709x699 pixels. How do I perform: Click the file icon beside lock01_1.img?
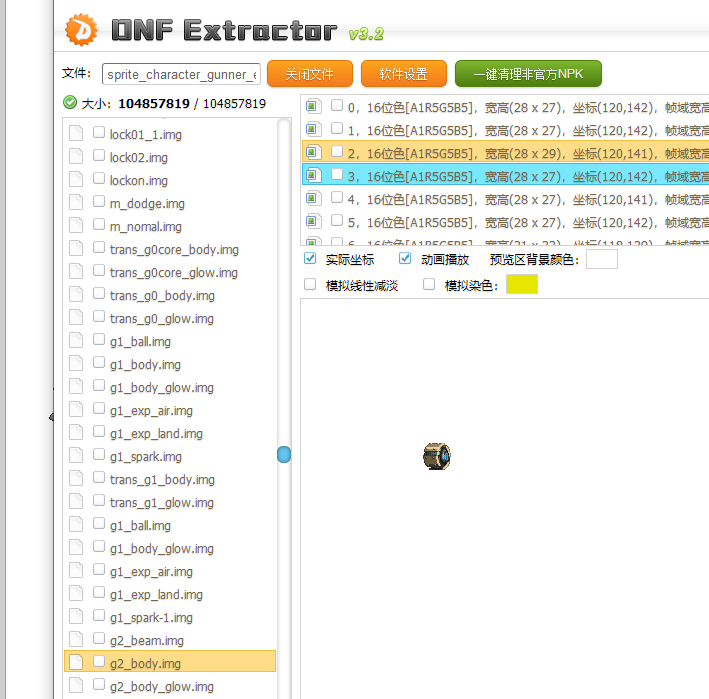point(76,134)
